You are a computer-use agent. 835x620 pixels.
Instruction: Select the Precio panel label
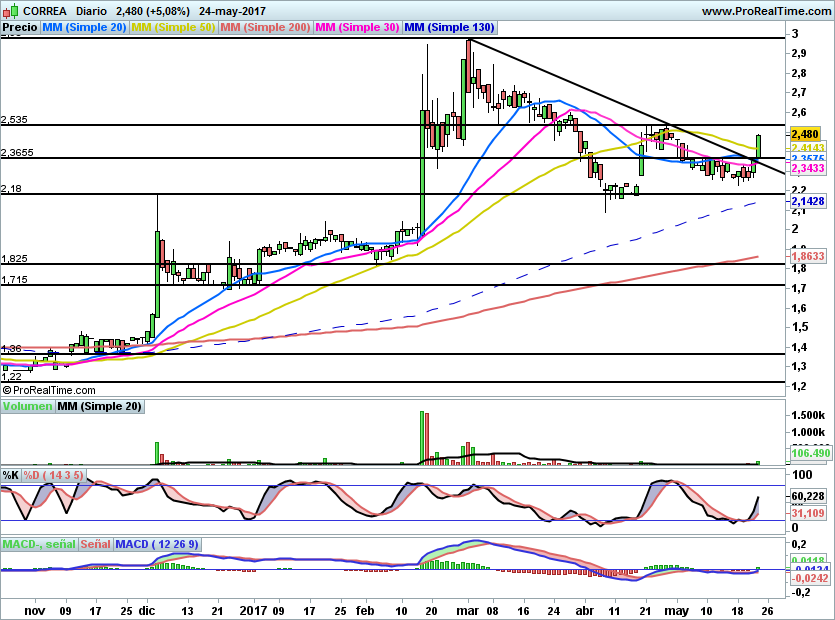pos(20,28)
